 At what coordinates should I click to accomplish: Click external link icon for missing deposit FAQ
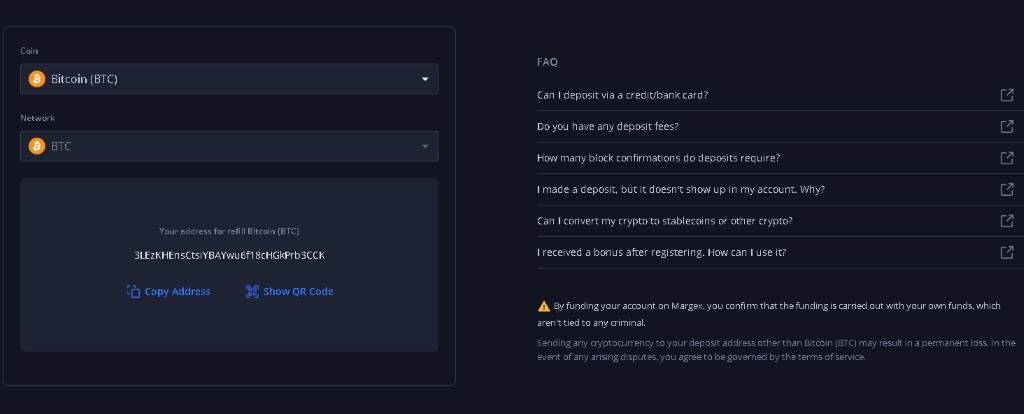pos(1007,189)
